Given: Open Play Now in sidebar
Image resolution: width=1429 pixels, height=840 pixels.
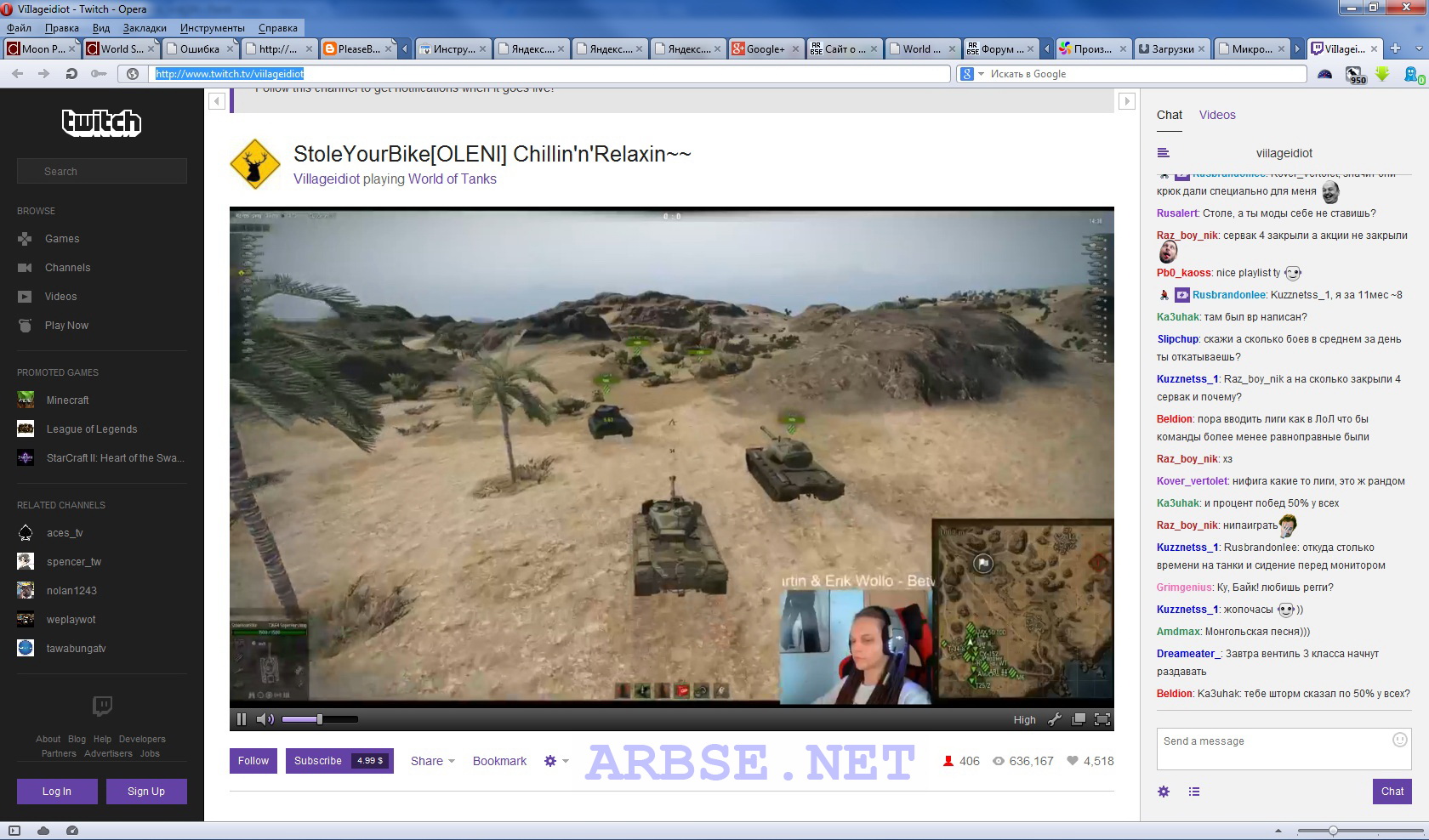Looking at the screenshot, I should coord(66,326).
